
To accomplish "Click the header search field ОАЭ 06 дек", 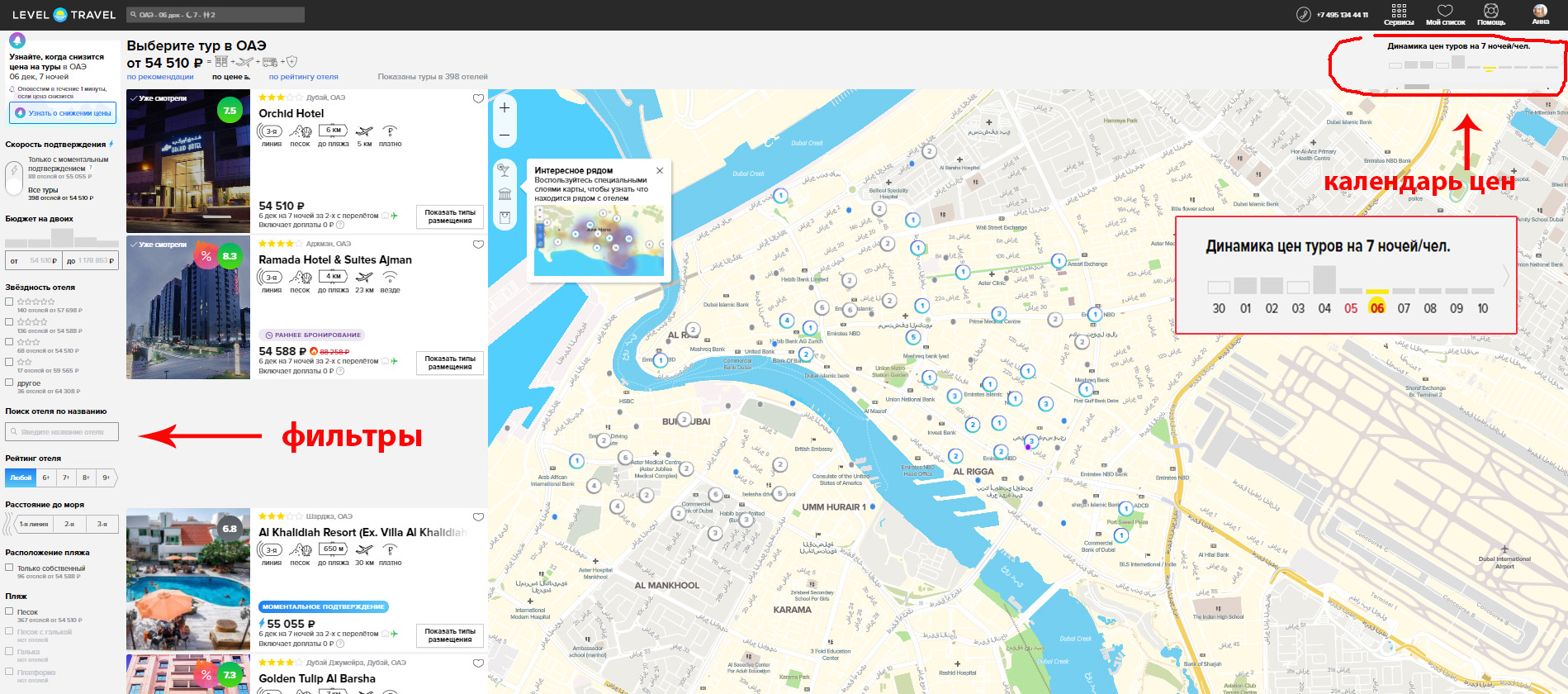I will (216, 15).
